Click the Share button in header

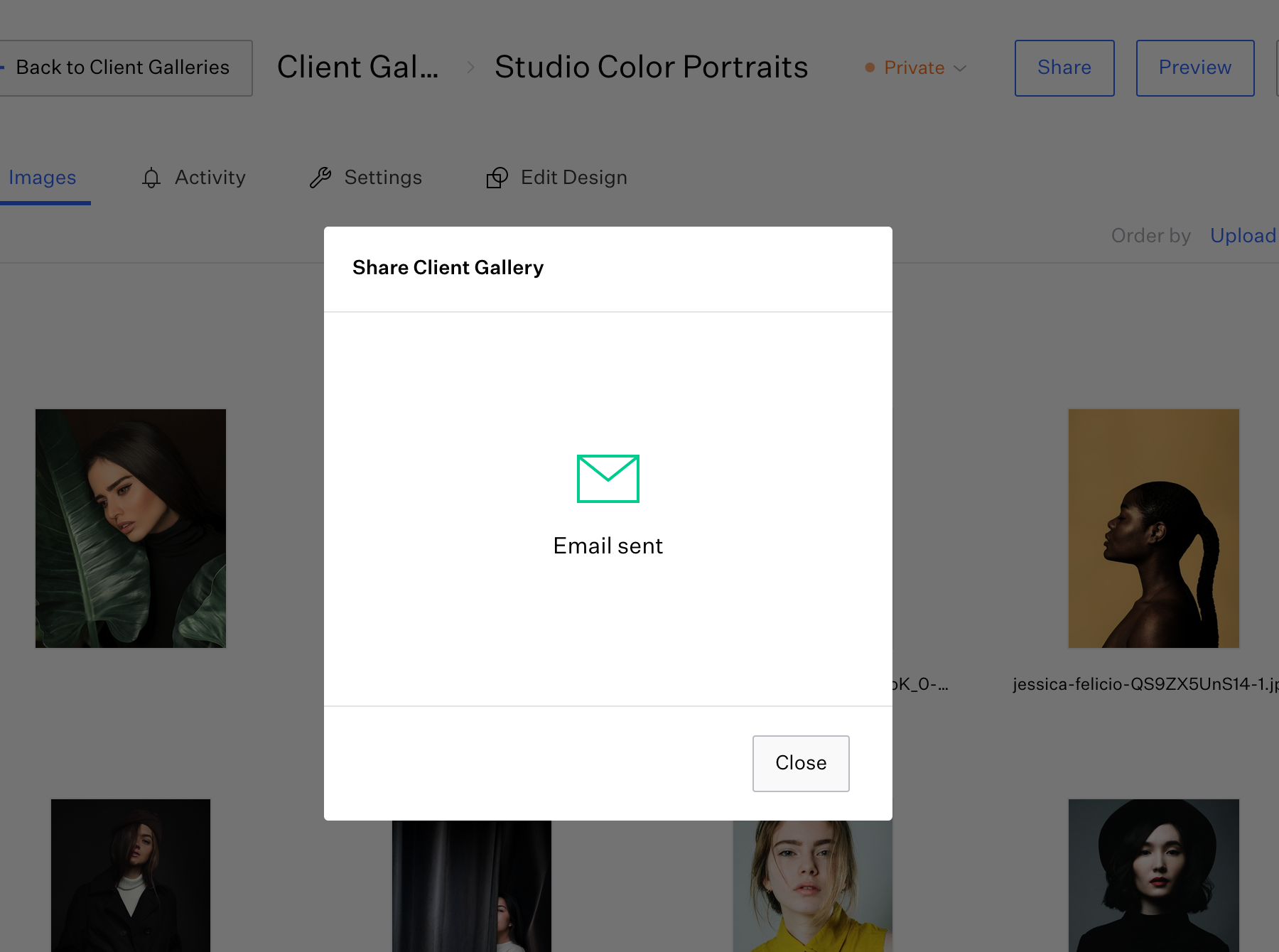pyautogui.click(x=1064, y=68)
